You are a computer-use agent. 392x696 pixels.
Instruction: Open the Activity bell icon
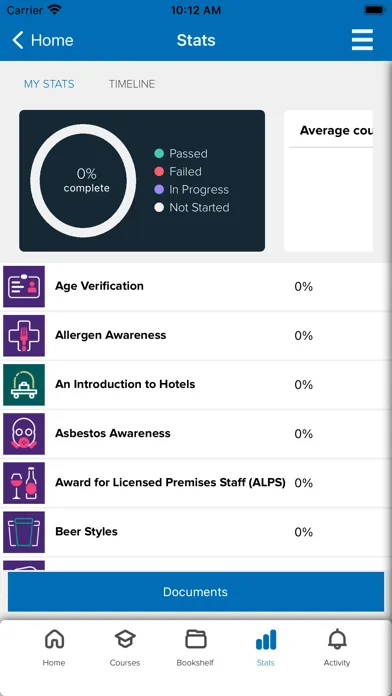[x=337, y=639]
